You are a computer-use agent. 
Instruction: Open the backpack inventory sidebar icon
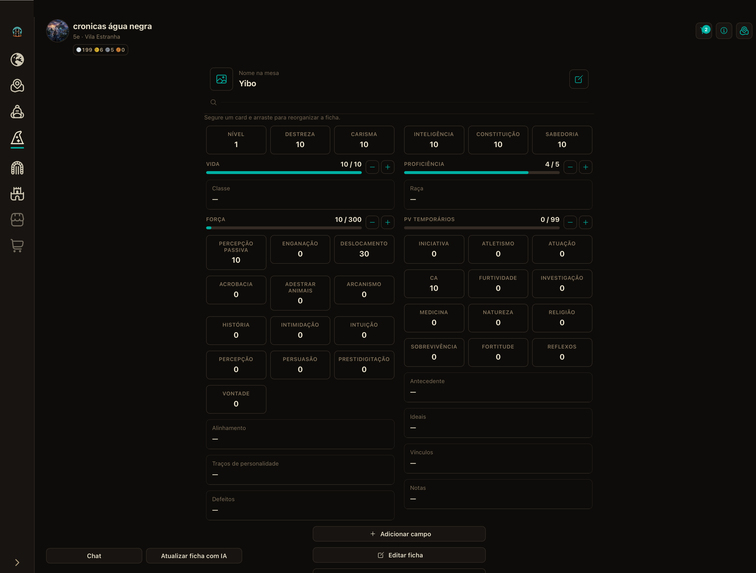pos(17,112)
